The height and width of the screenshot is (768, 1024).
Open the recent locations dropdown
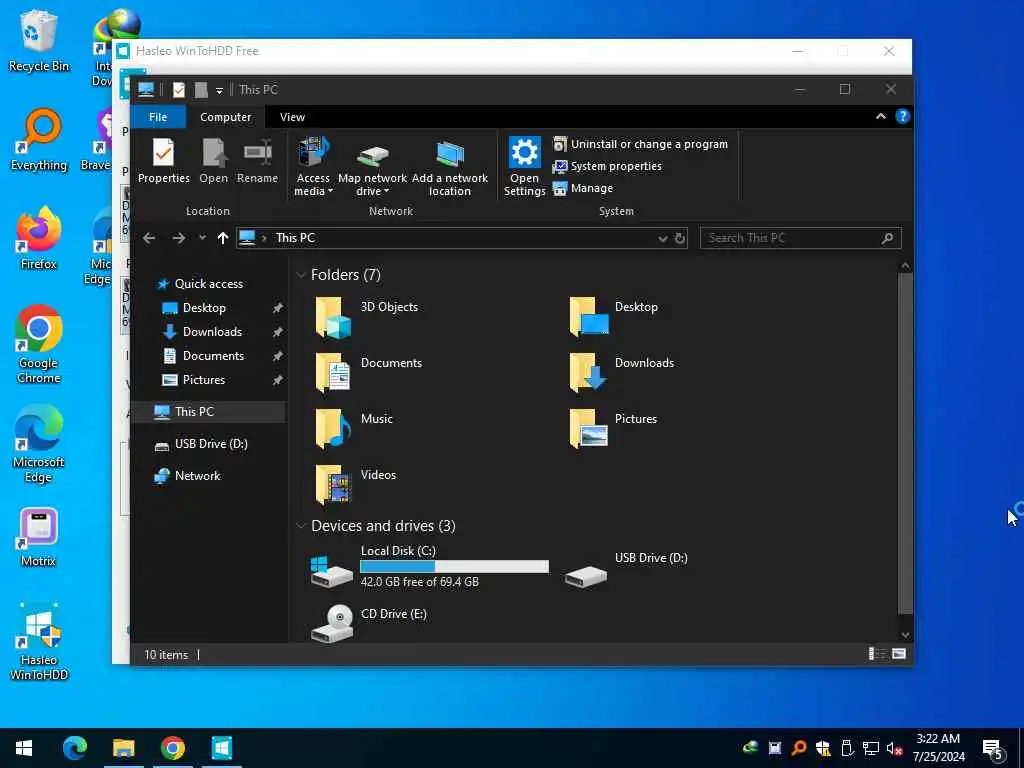202,238
